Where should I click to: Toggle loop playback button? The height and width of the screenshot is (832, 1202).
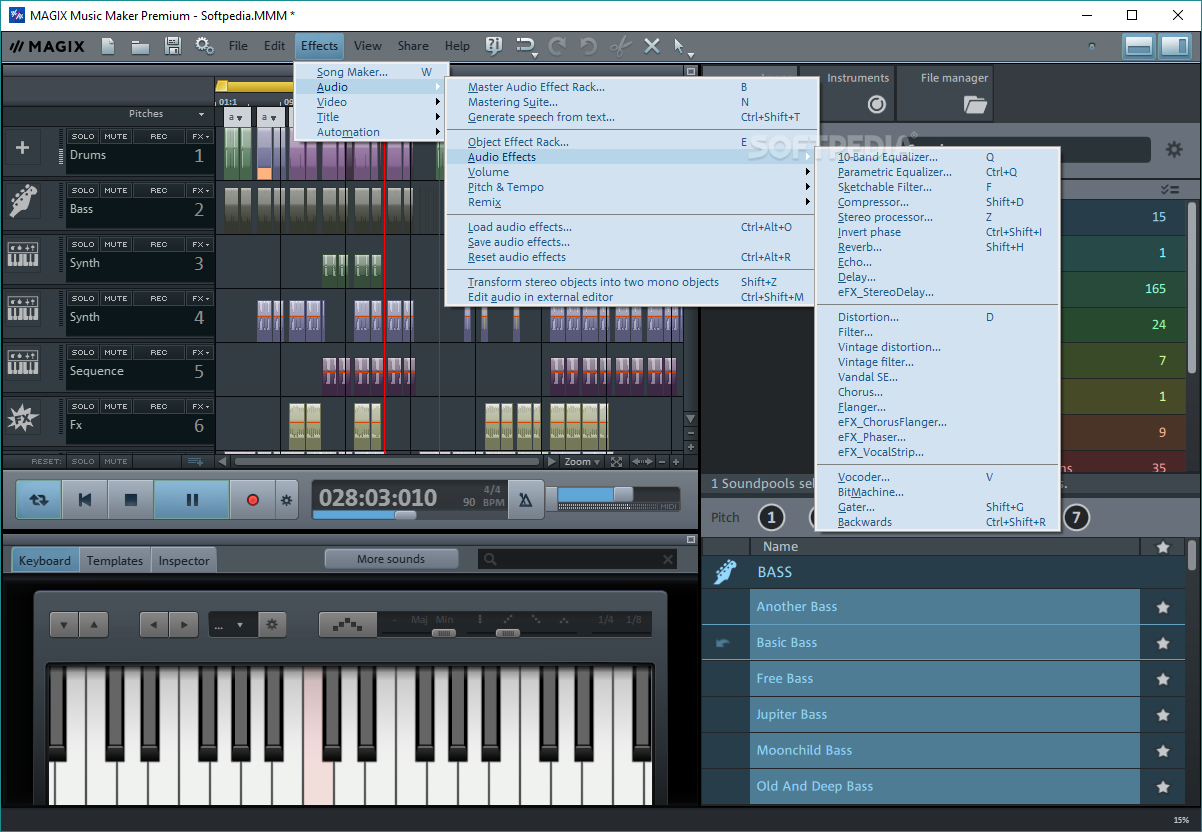(38, 499)
